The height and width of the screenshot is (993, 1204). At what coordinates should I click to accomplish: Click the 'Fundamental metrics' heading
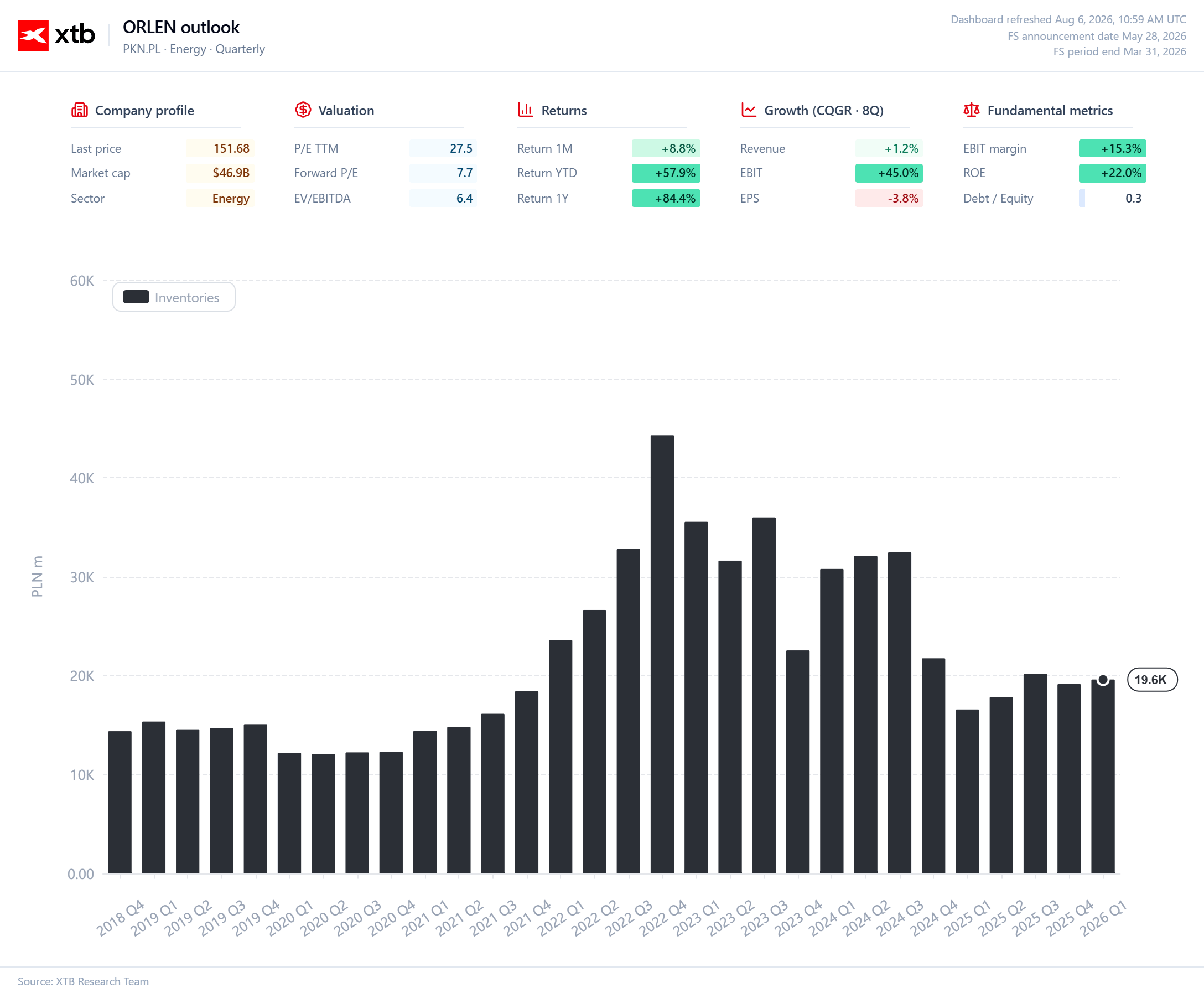click(1050, 110)
